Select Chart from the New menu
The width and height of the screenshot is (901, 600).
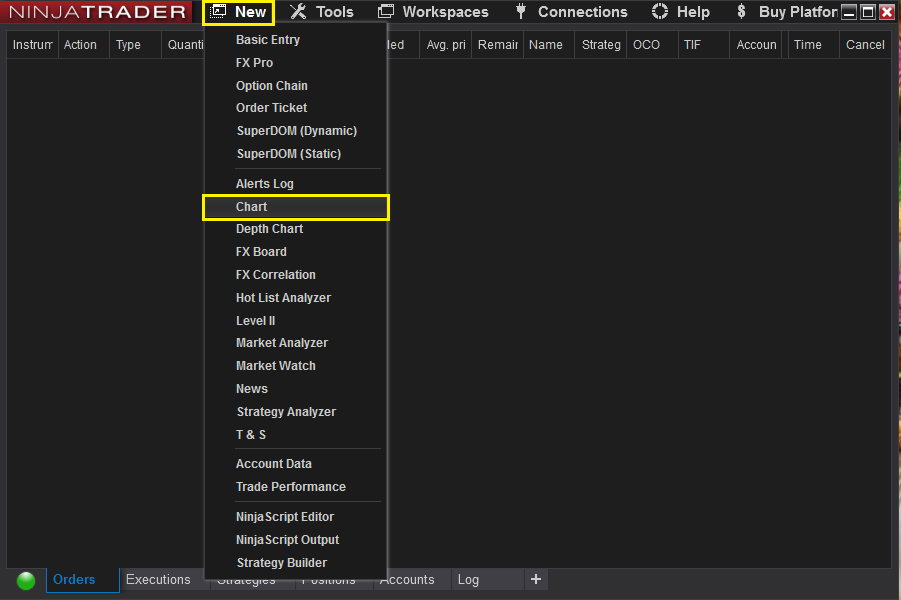[x=252, y=207]
